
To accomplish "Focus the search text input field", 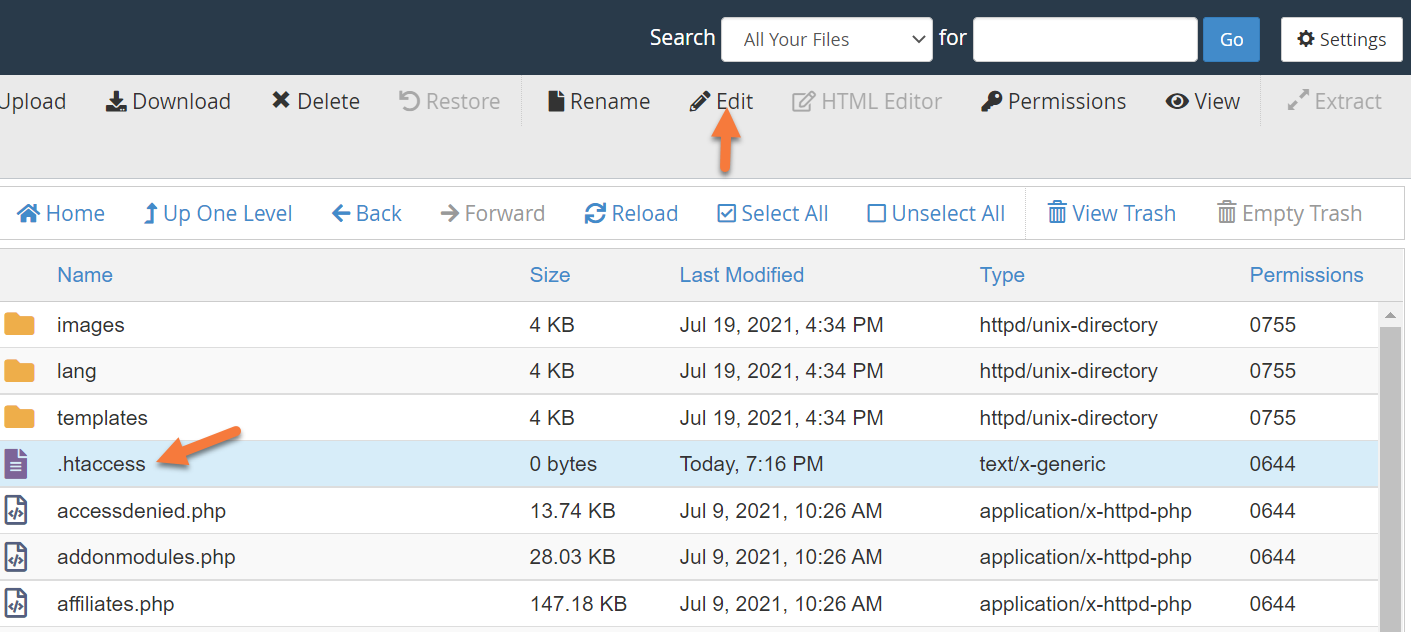I will click(1085, 40).
